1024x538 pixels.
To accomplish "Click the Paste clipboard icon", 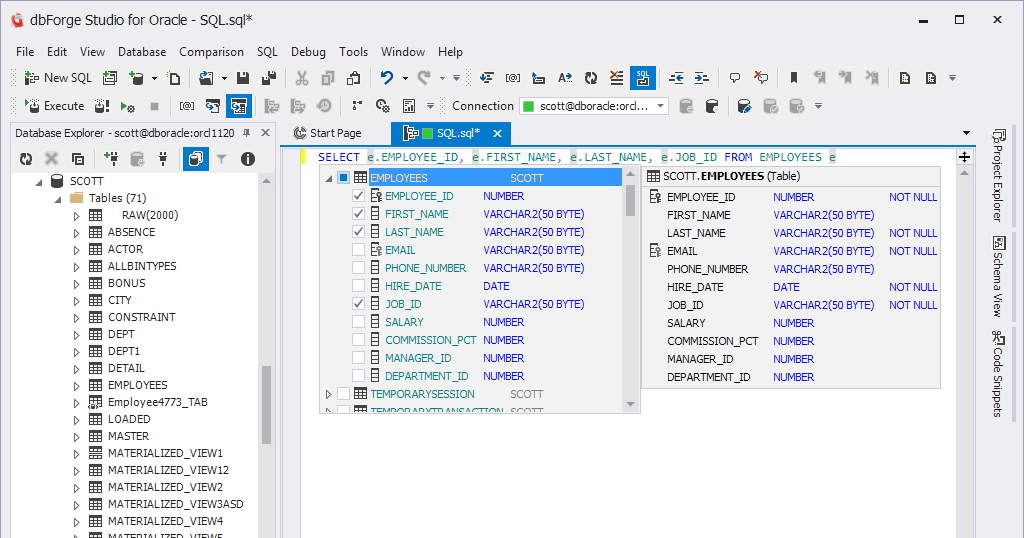I will click(353, 78).
